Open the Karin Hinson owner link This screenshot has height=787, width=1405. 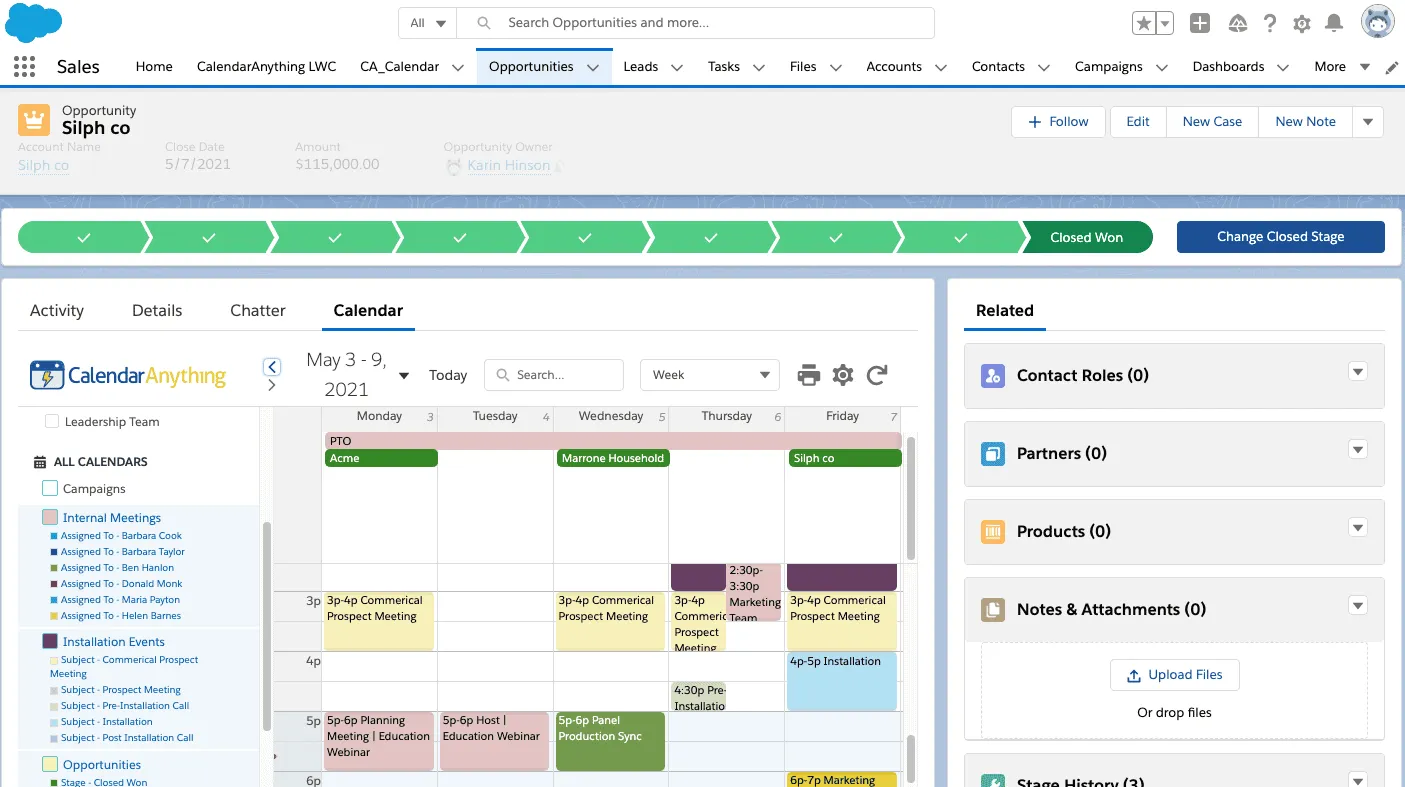pos(509,165)
